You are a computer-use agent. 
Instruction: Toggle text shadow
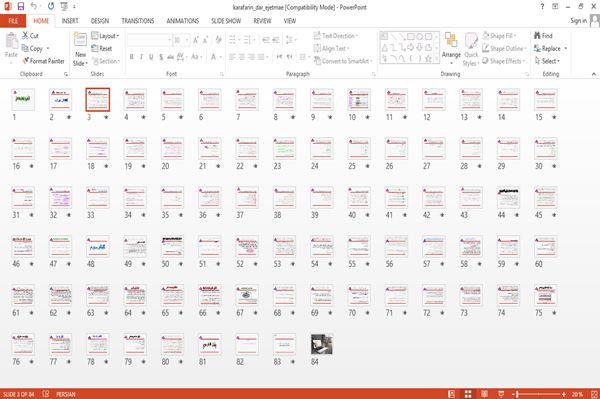pyautogui.click(x=161, y=57)
